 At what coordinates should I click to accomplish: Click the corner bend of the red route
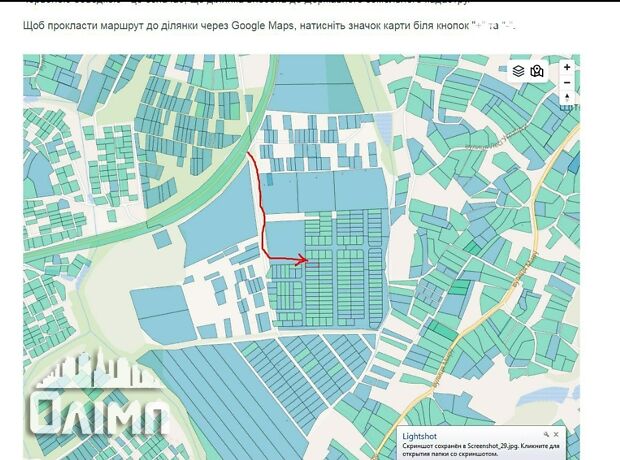pos(266,258)
